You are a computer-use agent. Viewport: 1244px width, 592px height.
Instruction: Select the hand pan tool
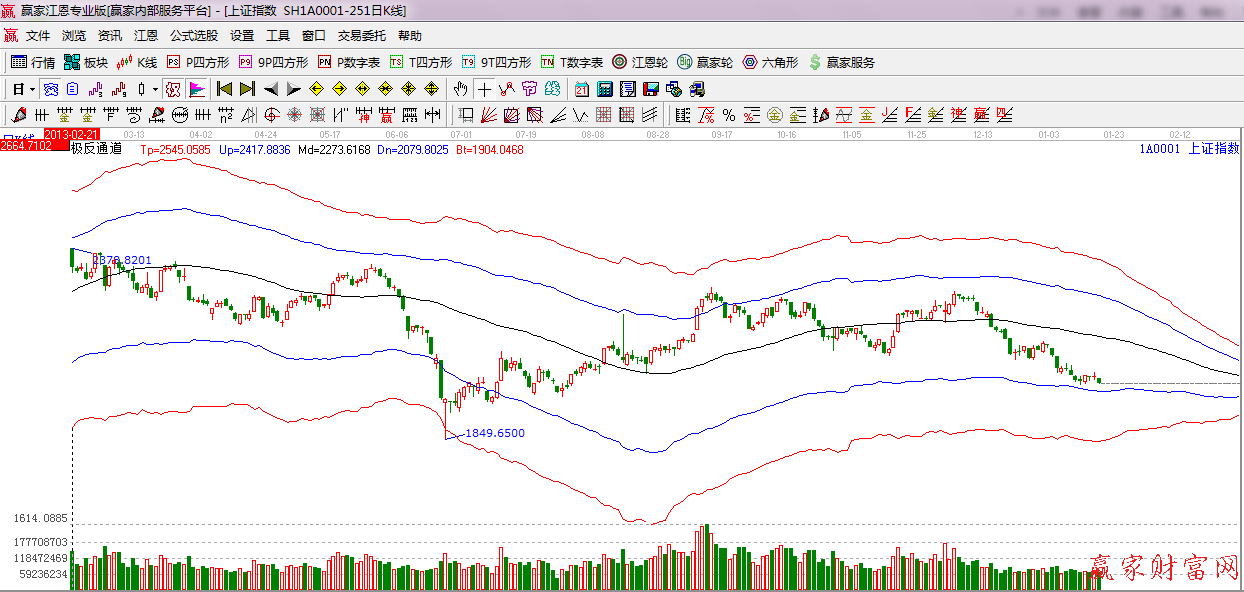click(x=461, y=89)
